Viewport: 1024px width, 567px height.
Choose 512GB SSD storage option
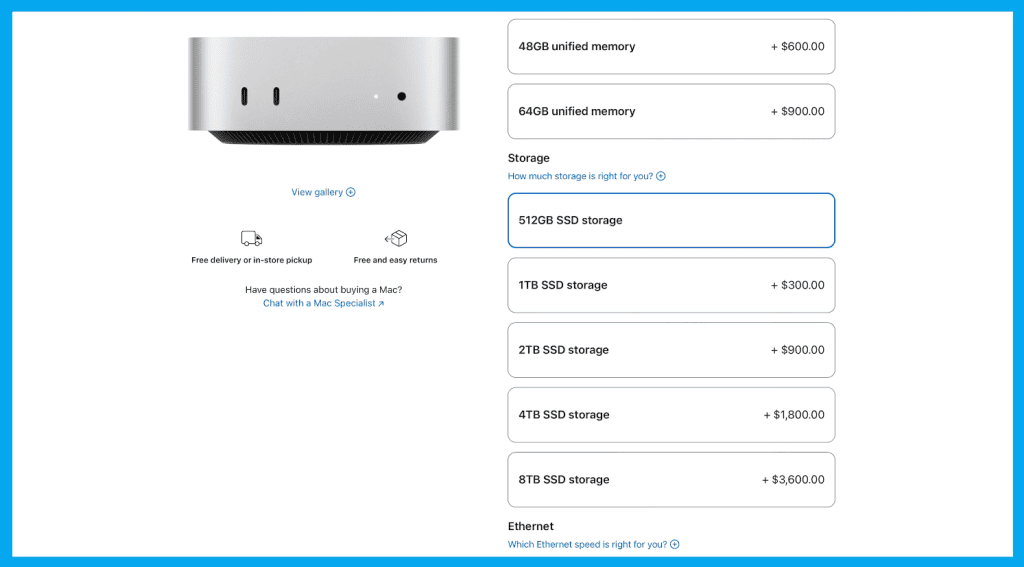(671, 220)
